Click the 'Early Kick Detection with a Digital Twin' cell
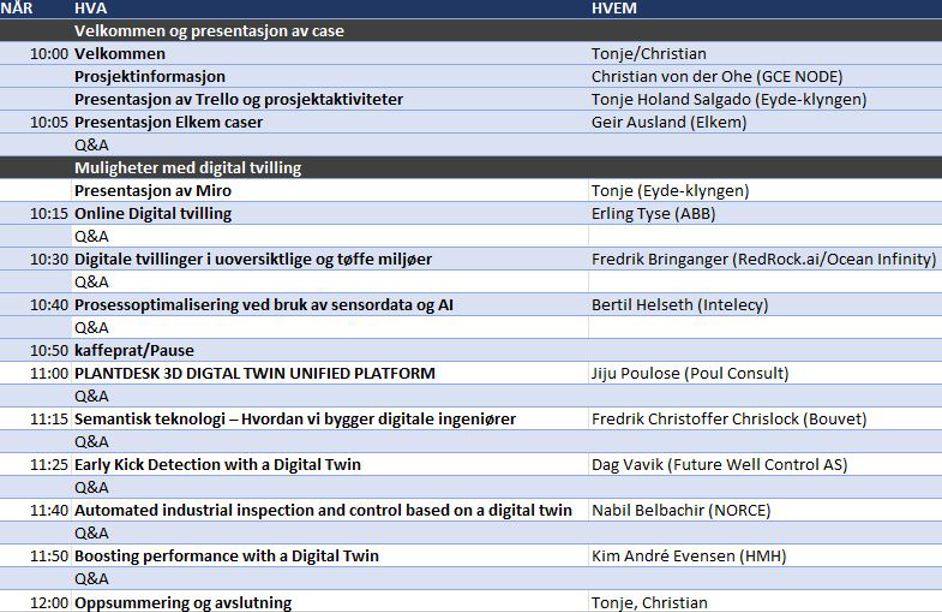This screenshot has height=612, width=942. pos(218,465)
